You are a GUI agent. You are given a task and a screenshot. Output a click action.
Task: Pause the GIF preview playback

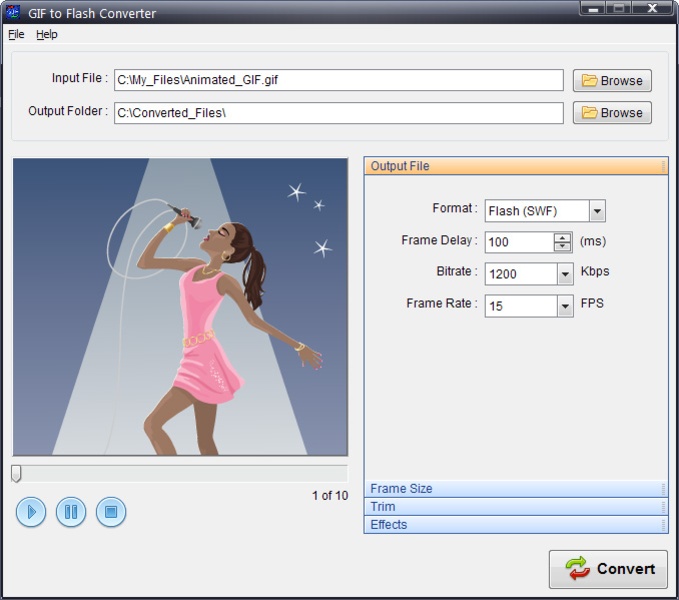click(x=71, y=512)
